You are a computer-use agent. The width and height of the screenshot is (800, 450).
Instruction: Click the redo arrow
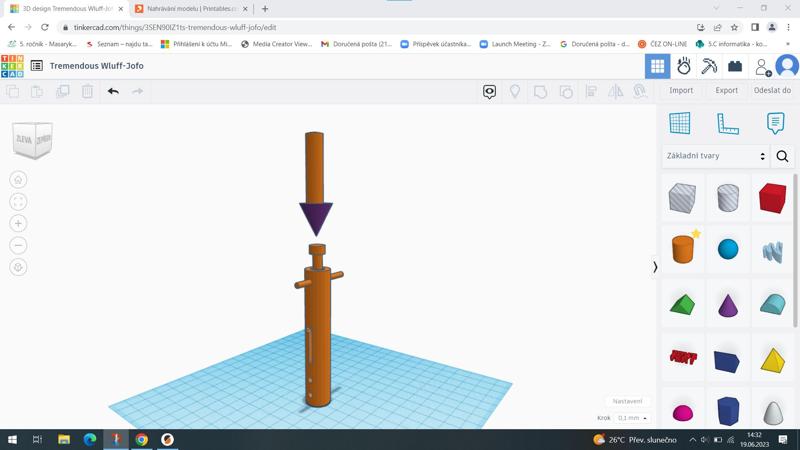tap(138, 91)
